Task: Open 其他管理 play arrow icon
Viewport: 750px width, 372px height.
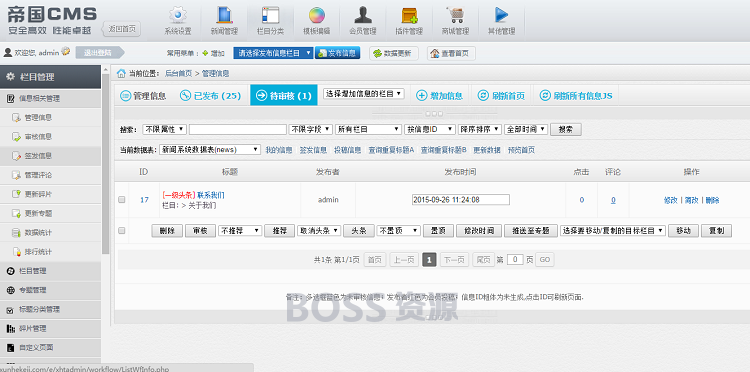Action: point(501,15)
